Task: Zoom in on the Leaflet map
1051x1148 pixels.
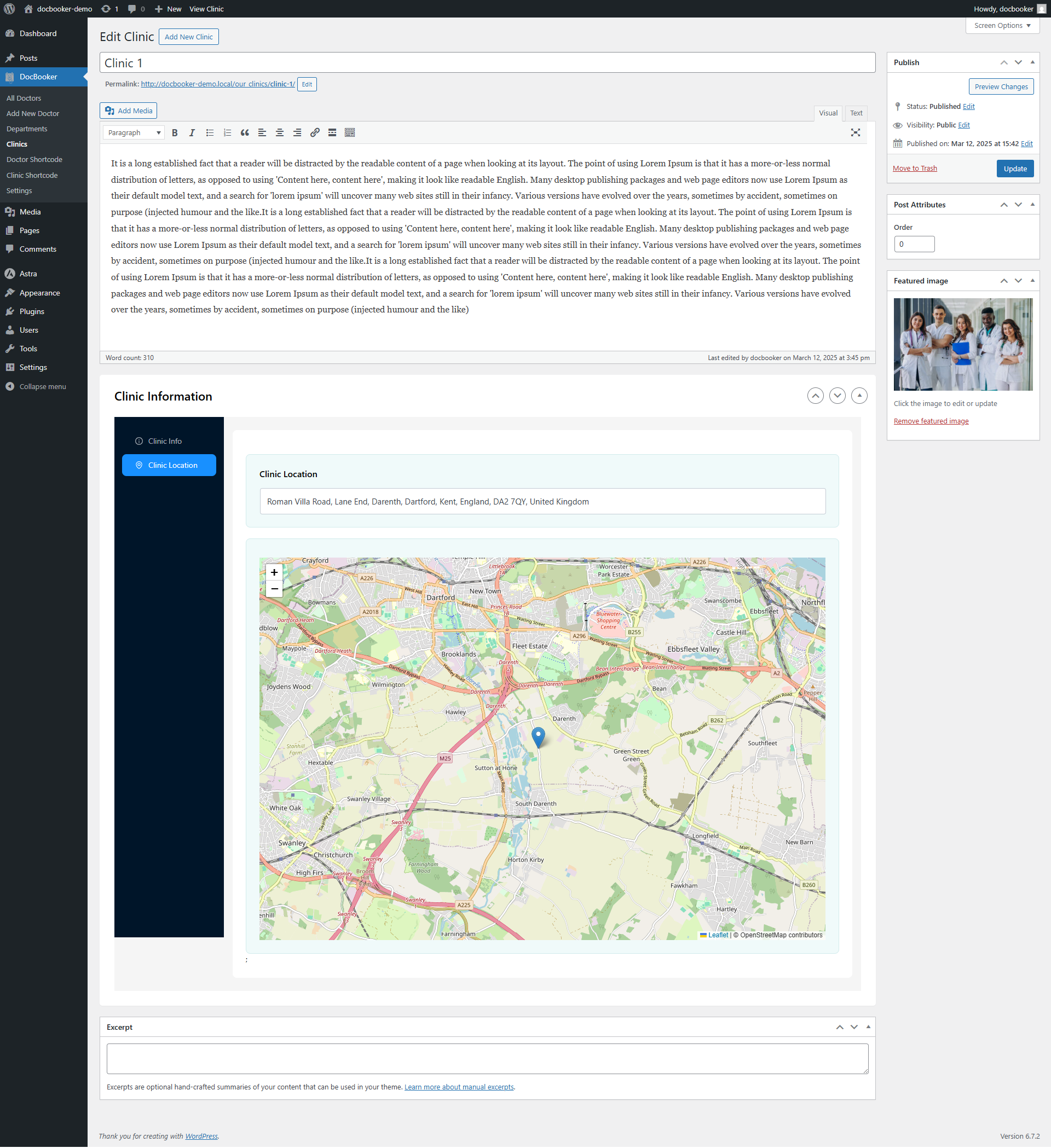Action: (274, 572)
